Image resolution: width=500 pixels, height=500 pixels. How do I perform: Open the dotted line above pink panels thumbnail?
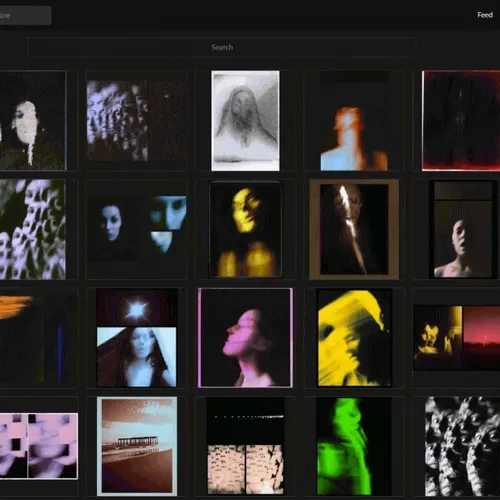click(x=245, y=447)
